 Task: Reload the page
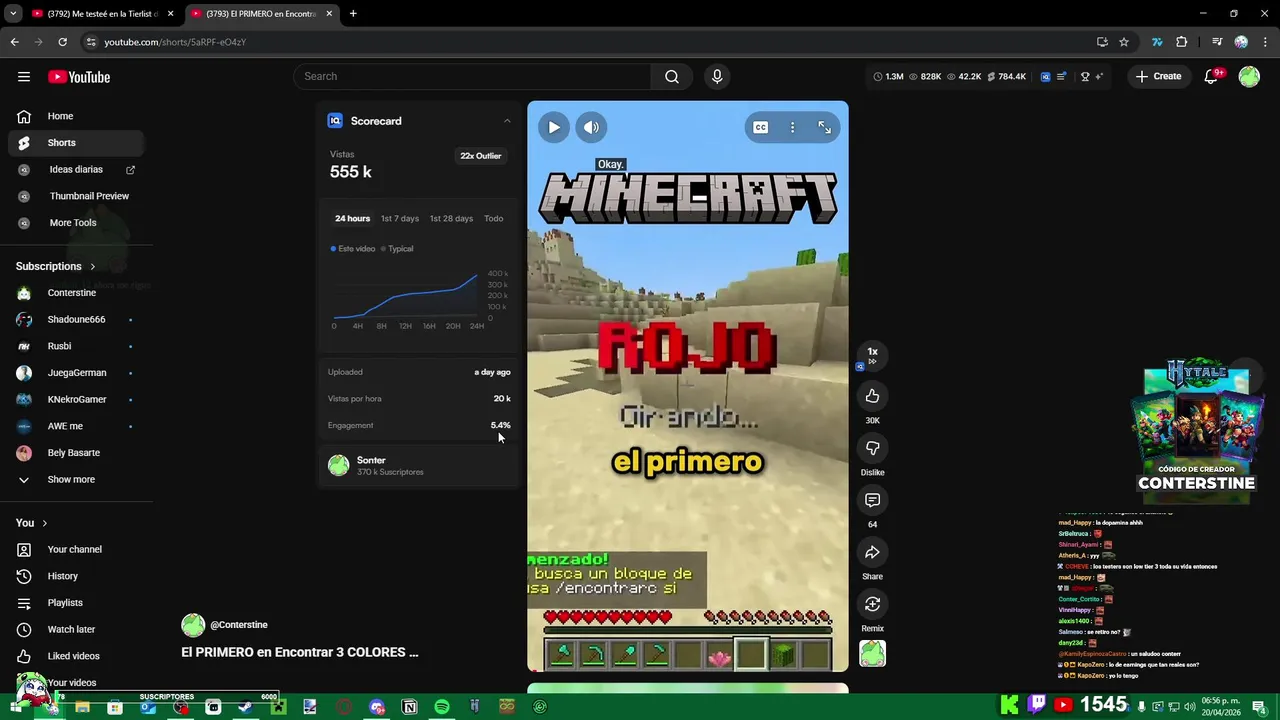(x=62, y=42)
